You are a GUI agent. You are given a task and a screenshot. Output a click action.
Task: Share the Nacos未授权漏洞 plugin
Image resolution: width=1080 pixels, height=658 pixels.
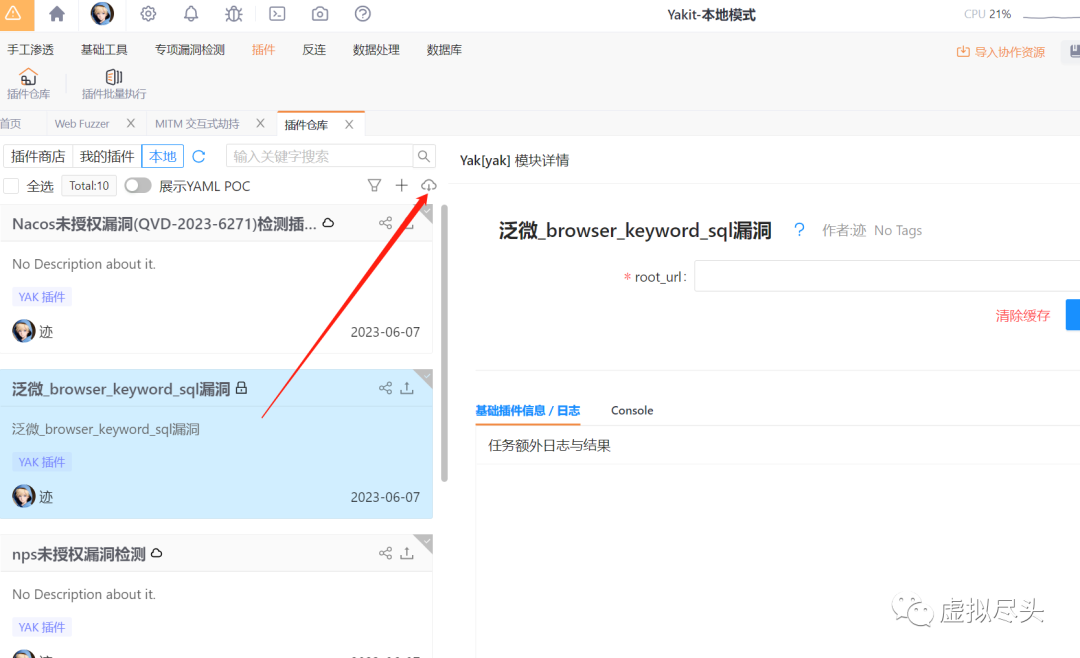pyautogui.click(x=385, y=223)
